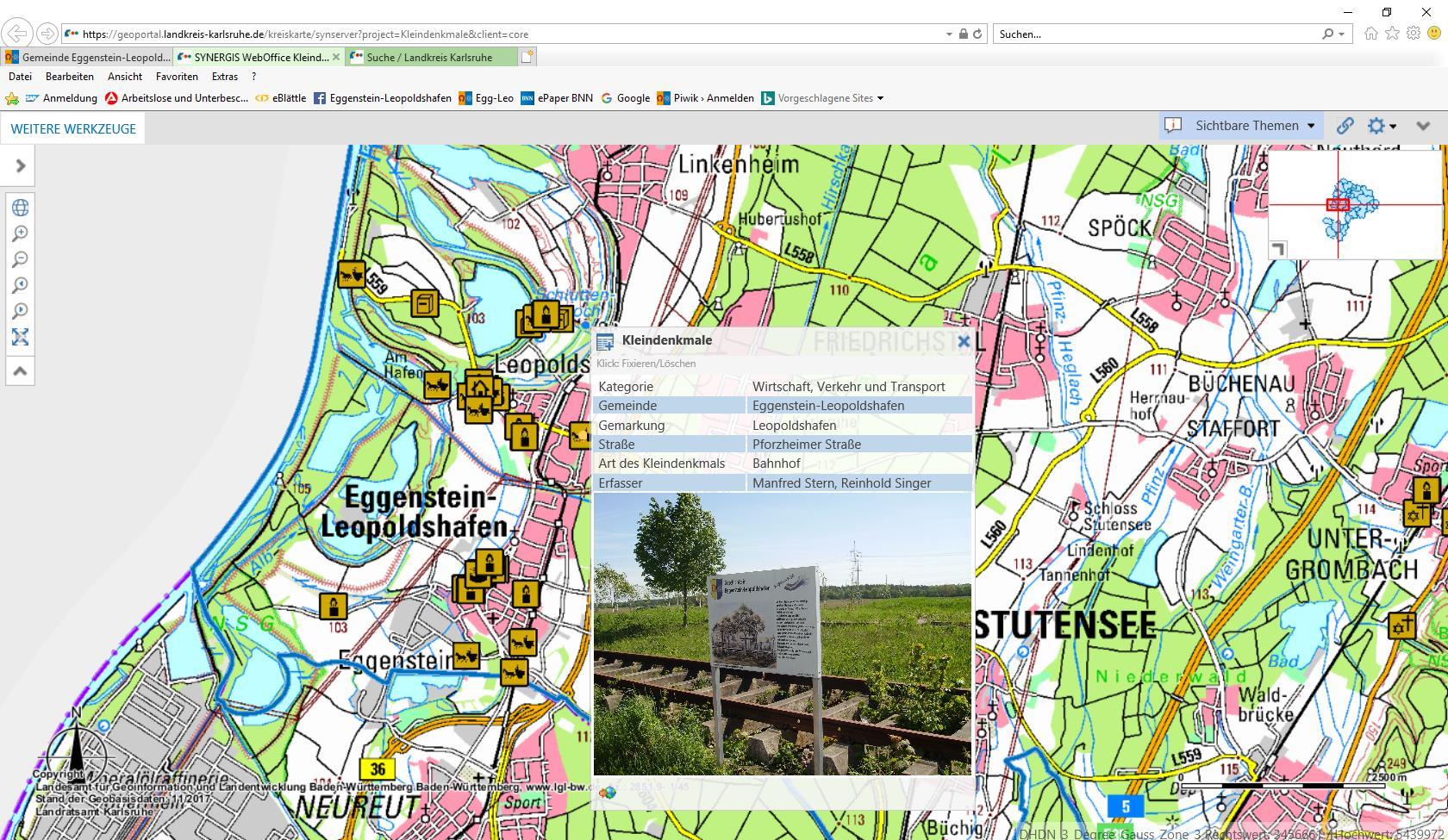Select the zoom out magnifier tool
The height and width of the screenshot is (840, 1448).
point(20,259)
